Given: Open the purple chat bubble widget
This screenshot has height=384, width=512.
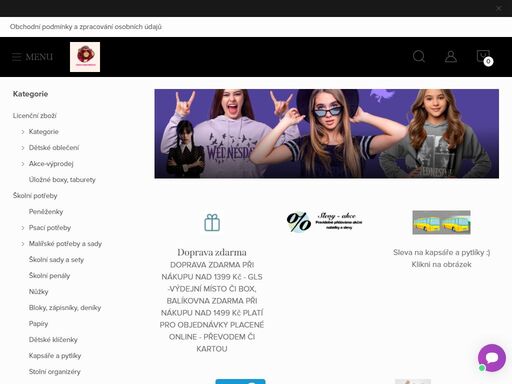Looking at the screenshot, I should coord(492,358).
